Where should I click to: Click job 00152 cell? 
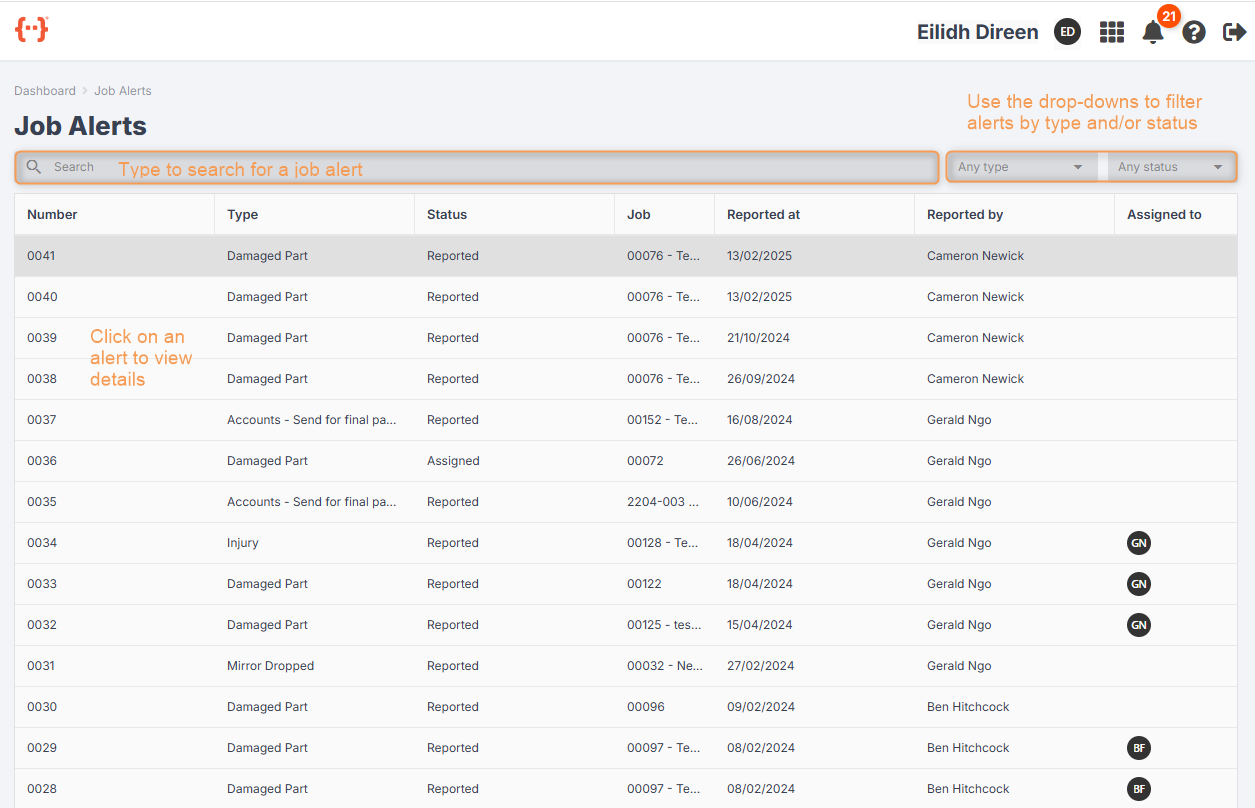[x=663, y=420]
